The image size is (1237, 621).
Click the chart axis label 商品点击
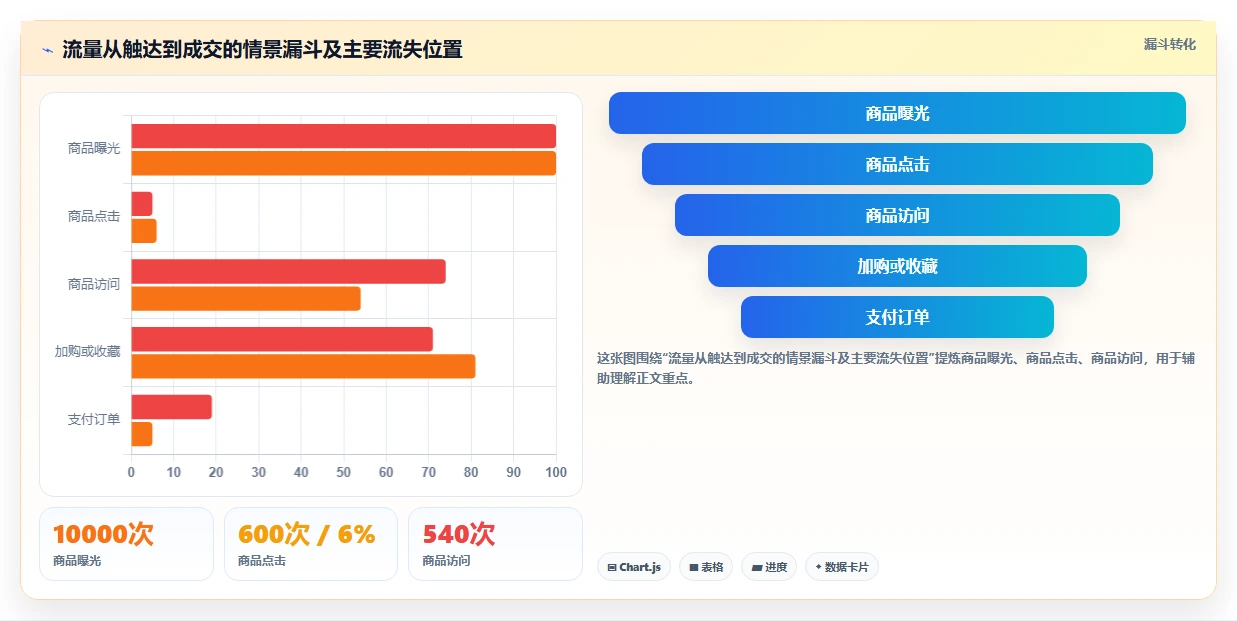coord(94,216)
